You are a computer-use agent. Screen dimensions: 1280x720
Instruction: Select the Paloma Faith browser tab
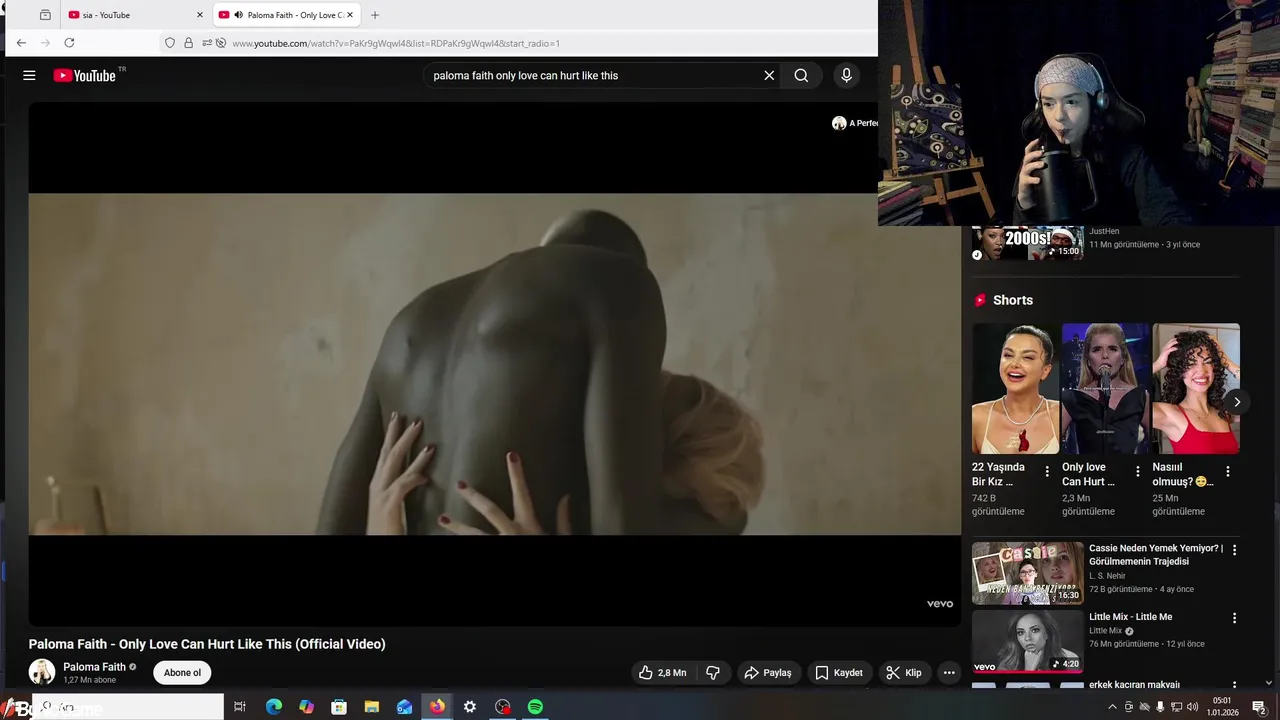click(286, 15)
